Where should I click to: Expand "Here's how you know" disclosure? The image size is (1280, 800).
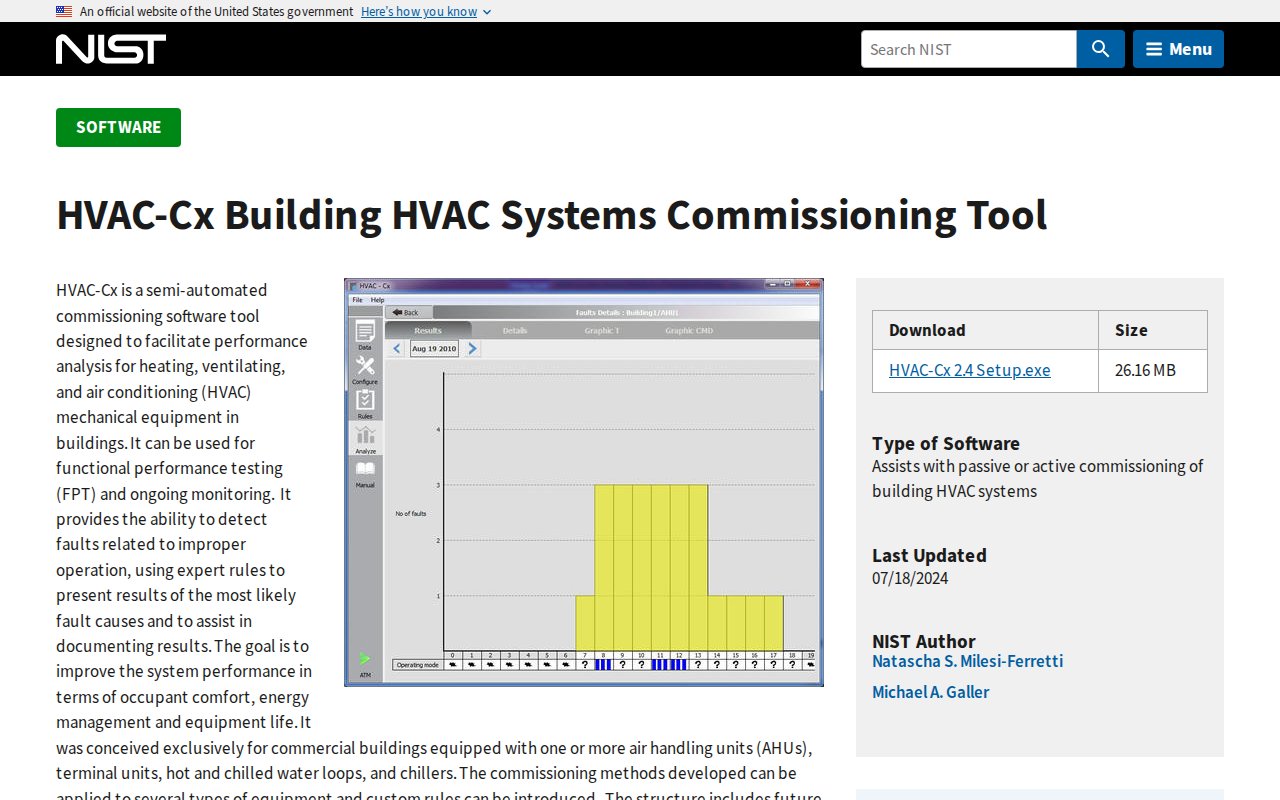click(426, 11)
